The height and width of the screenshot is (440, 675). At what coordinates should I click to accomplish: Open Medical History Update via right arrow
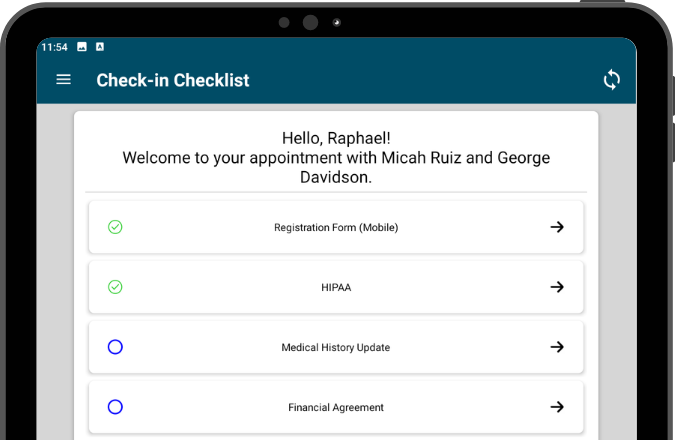(x=557, y=347)
